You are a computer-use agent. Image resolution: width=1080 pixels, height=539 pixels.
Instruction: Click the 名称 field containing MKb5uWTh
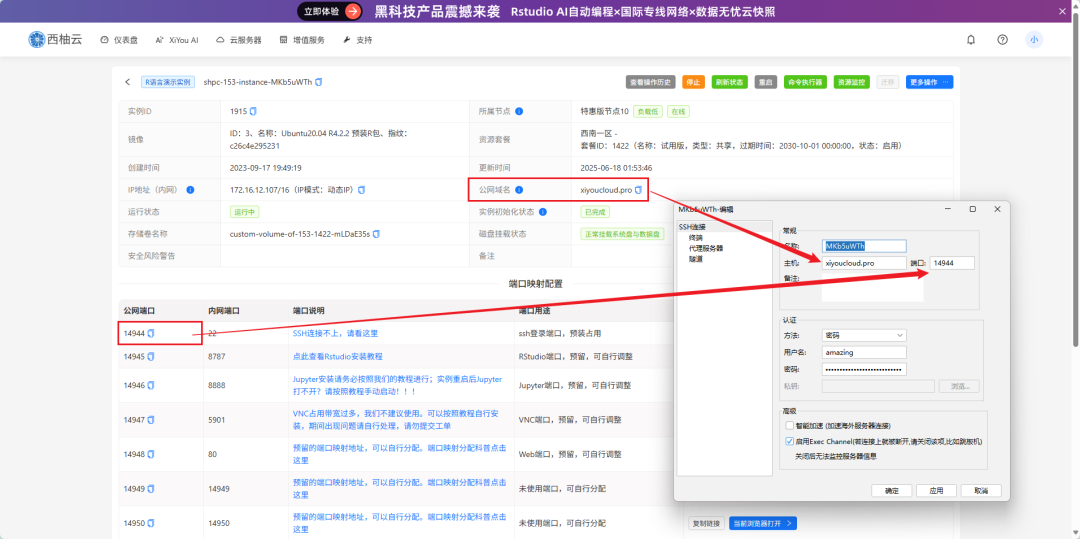(x=864, y=246)
